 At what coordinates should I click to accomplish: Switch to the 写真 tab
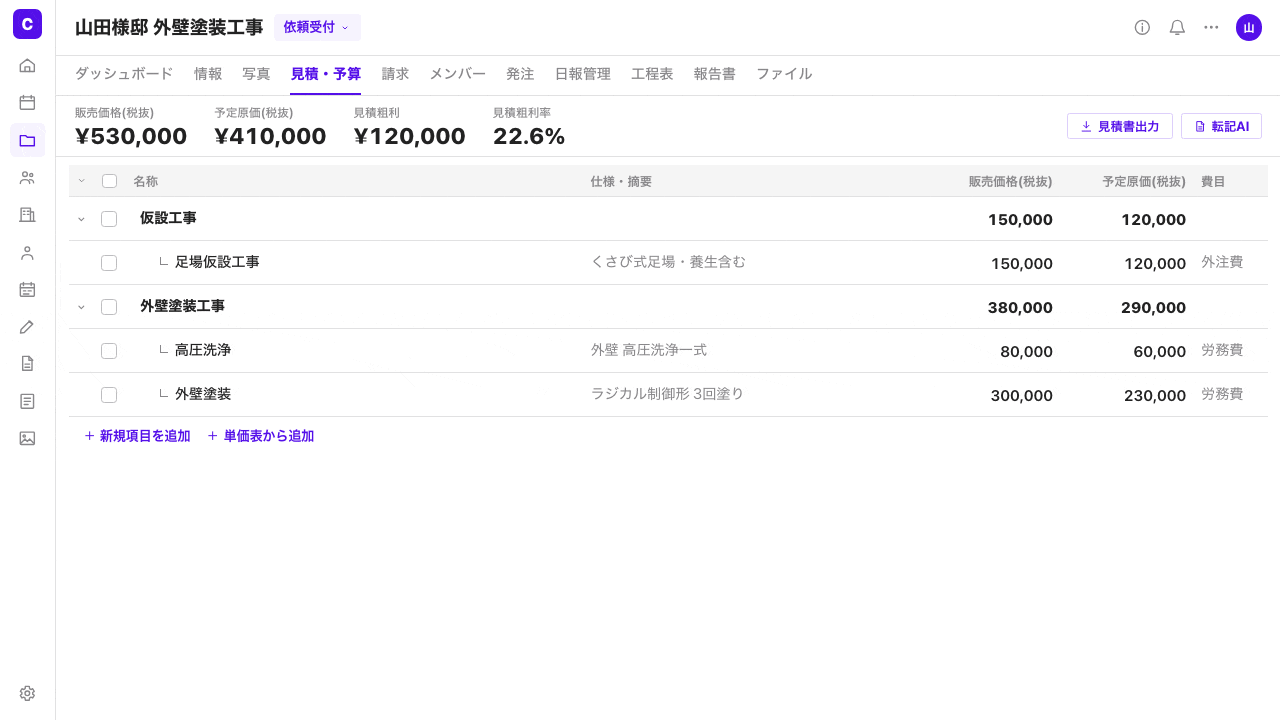click(x=256, y=74)
